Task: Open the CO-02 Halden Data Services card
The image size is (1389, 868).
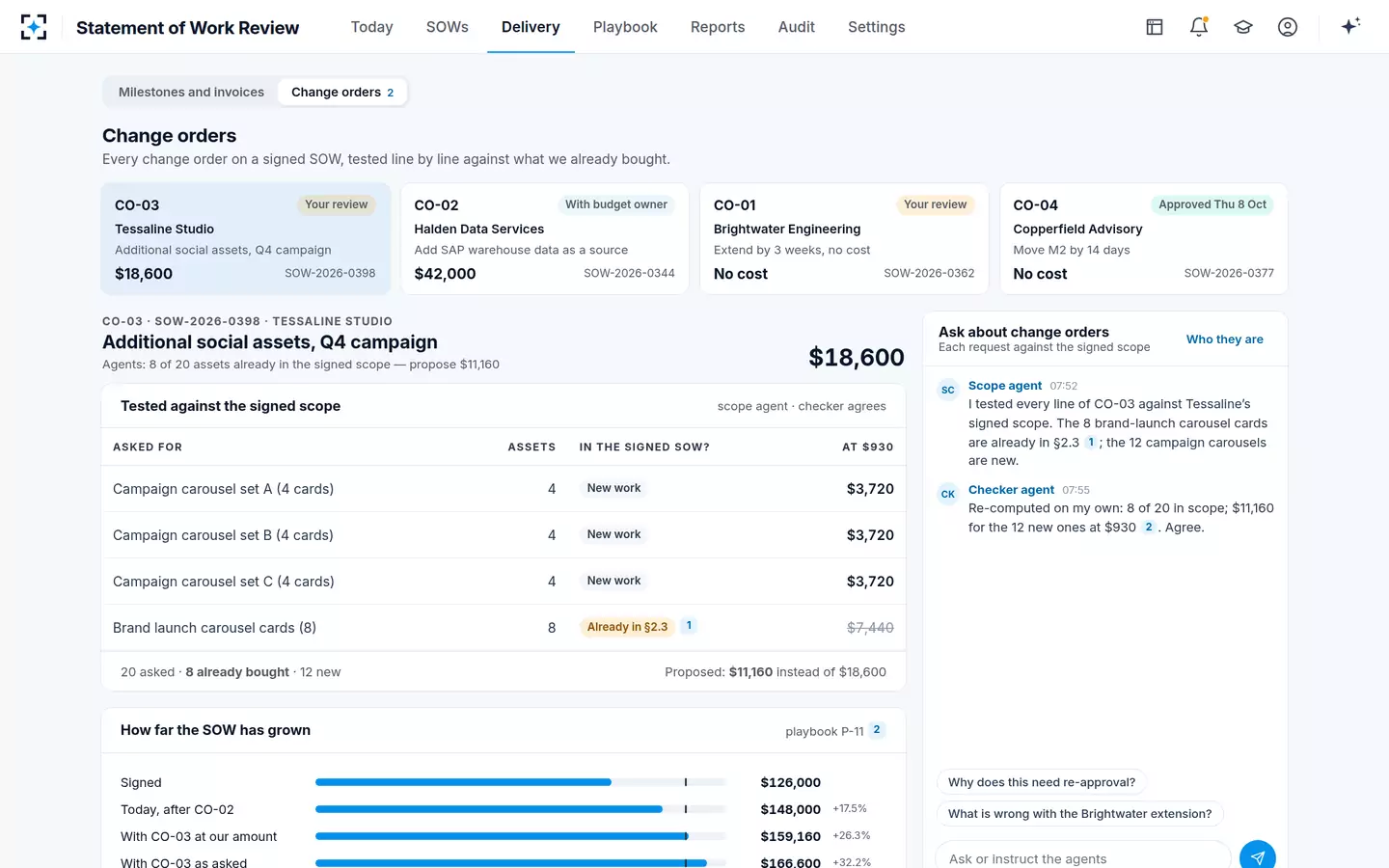Action: pos(545,239)
